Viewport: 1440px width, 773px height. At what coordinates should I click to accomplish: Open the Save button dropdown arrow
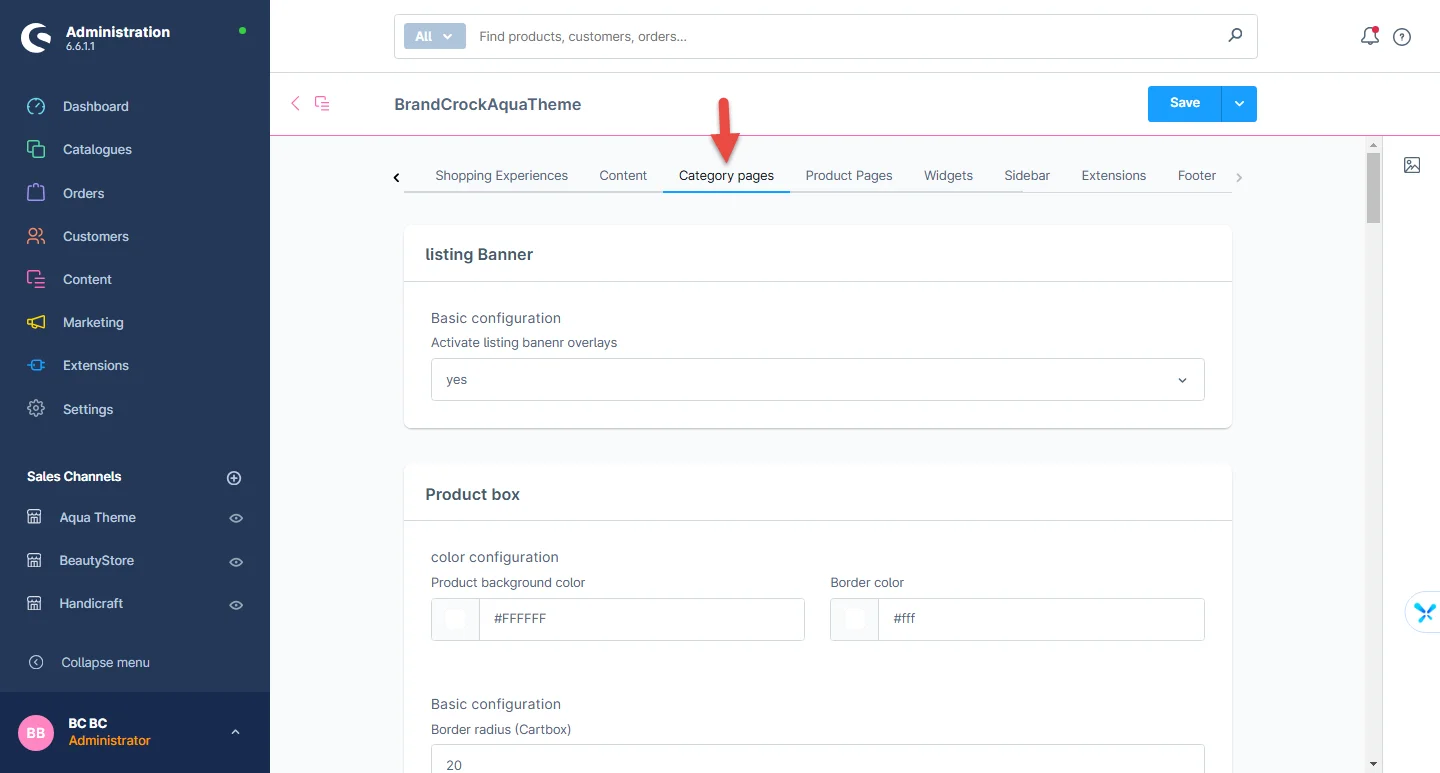tap(1239, 104)
